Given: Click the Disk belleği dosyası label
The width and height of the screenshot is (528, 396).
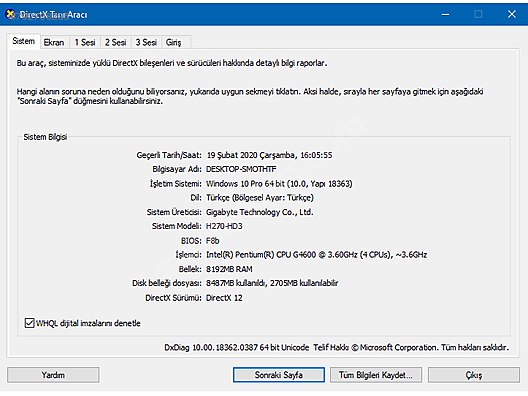Looking at the screenshot, I should tap(167, 283).
